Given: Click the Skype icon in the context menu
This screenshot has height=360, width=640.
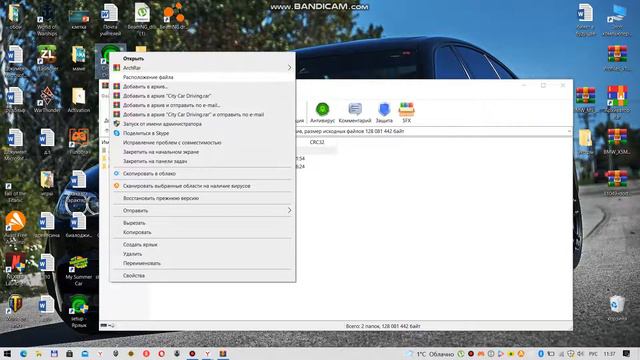Looking at the screenshot, I should [x=116, y=133].
